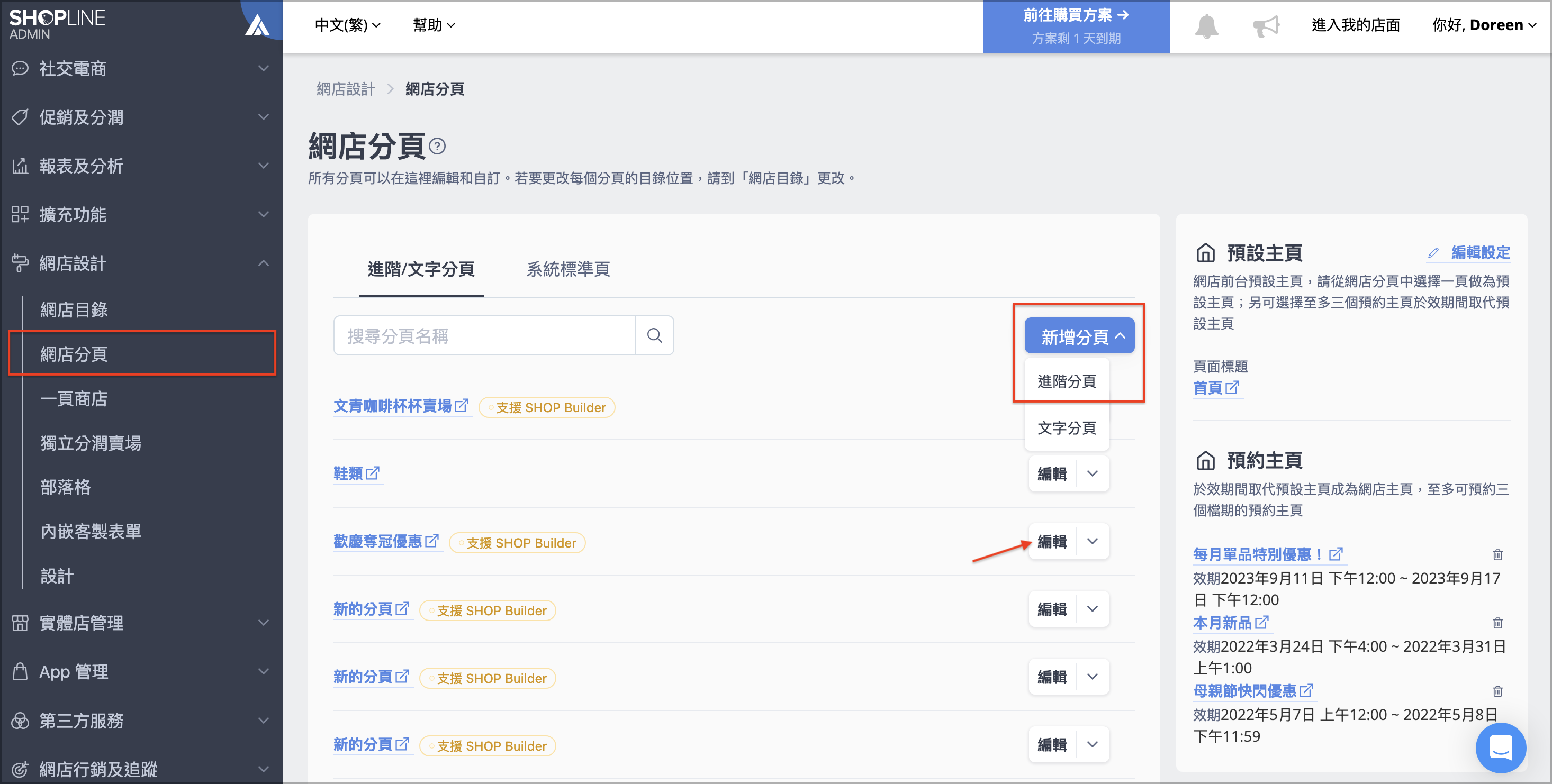Collapse the 網店設計 sidebar section

point(263,263)
